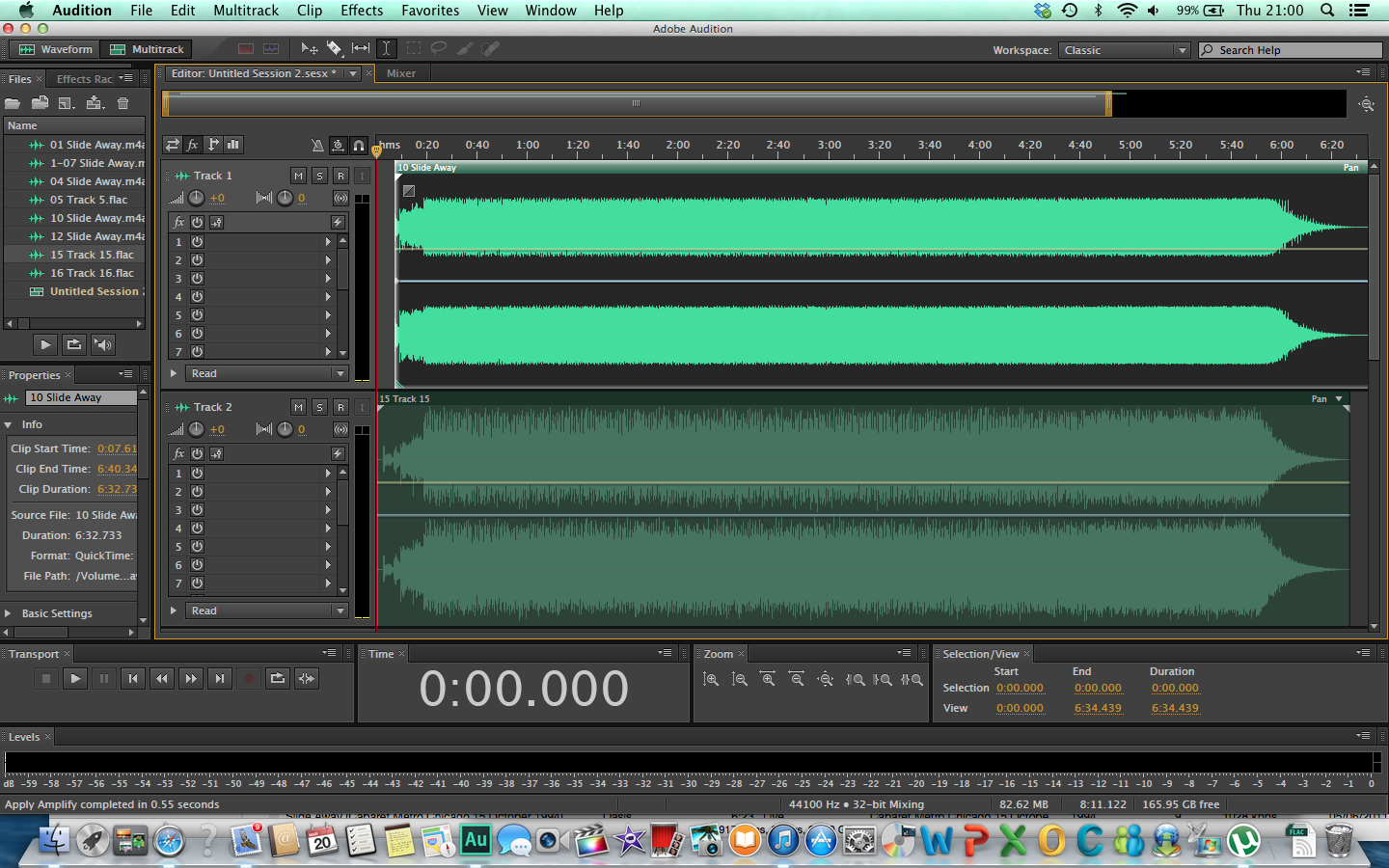The height and width of the screenshot is (868, 1389).
Task: Switch to Multitrack view button
Action: (147, 49)
